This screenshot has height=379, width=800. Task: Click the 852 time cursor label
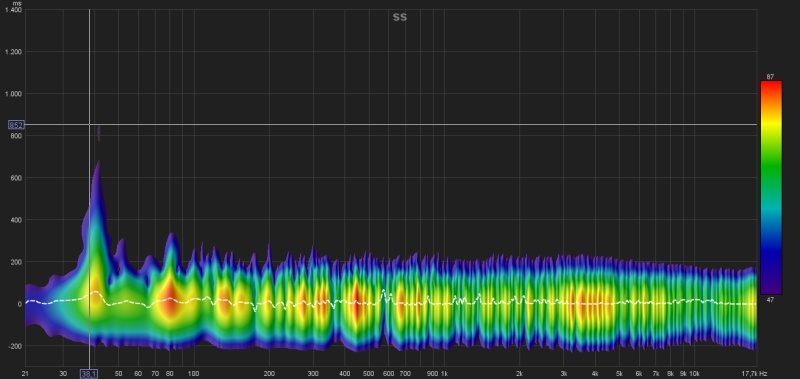pos(16,125)
